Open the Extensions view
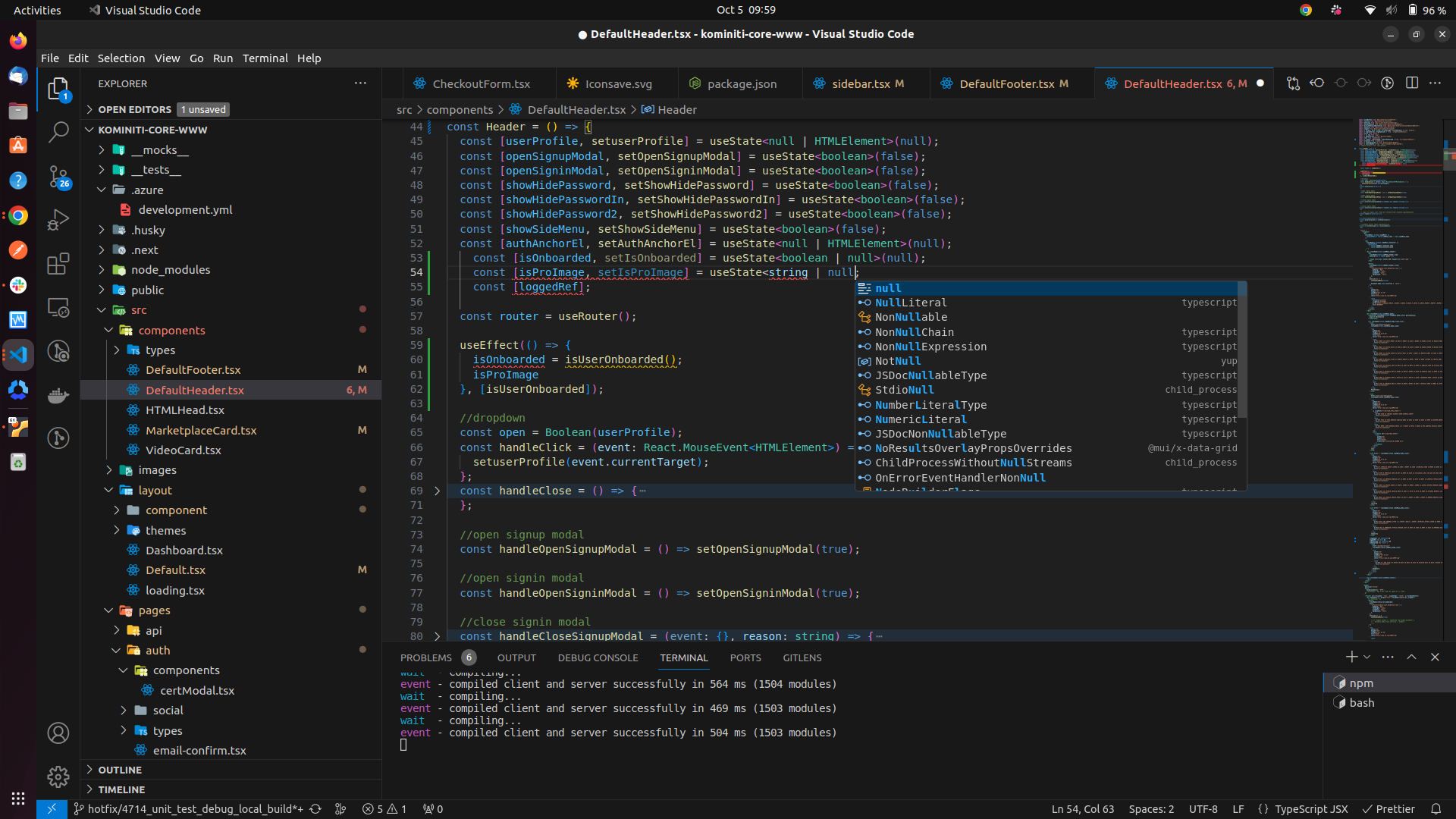The height and width of the screenshot is (819, 1456). click(58, 264)
